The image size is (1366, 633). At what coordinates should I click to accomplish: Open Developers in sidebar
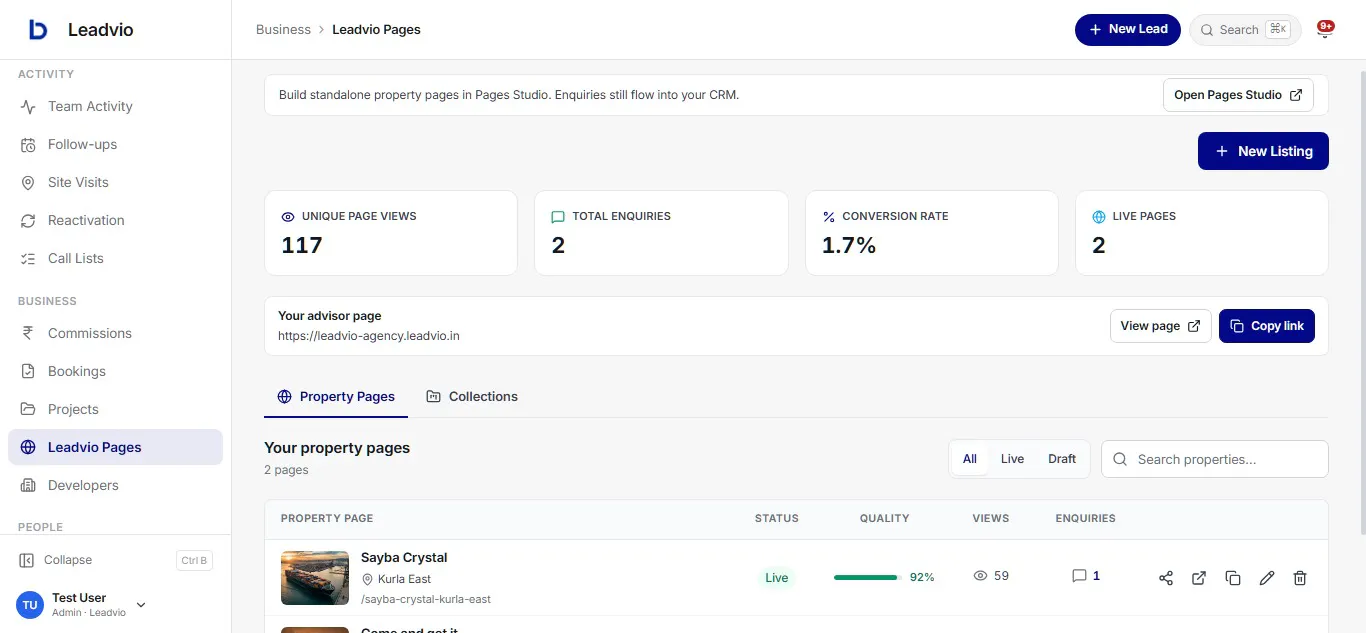(115, 485)
